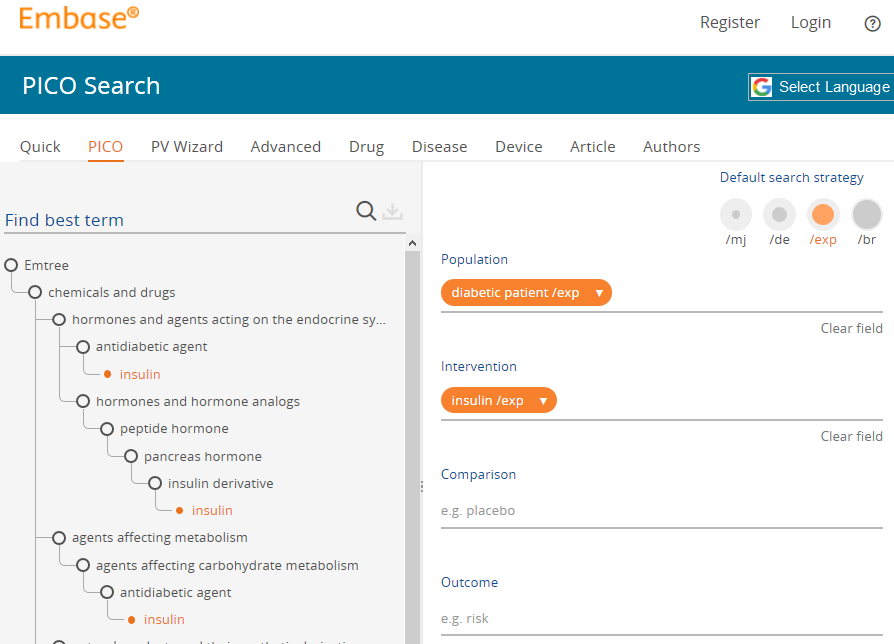The image size is (894, 644).
Task: Click the 'Emtree' root label
Action: coord(46,266)
